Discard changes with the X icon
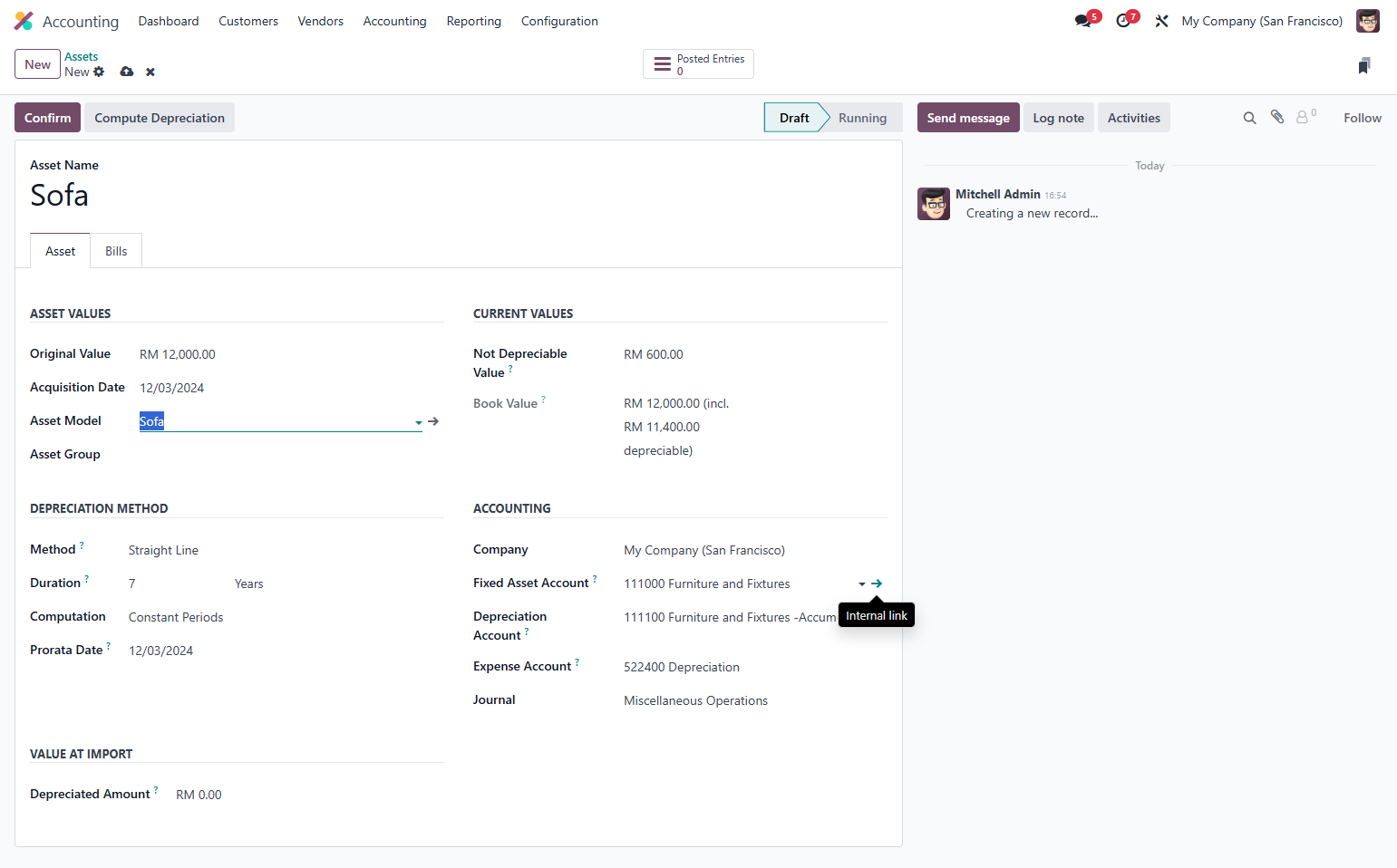The width and height of the screenshot is (1397, 868). pyautogui.click(x=150, y=72)
